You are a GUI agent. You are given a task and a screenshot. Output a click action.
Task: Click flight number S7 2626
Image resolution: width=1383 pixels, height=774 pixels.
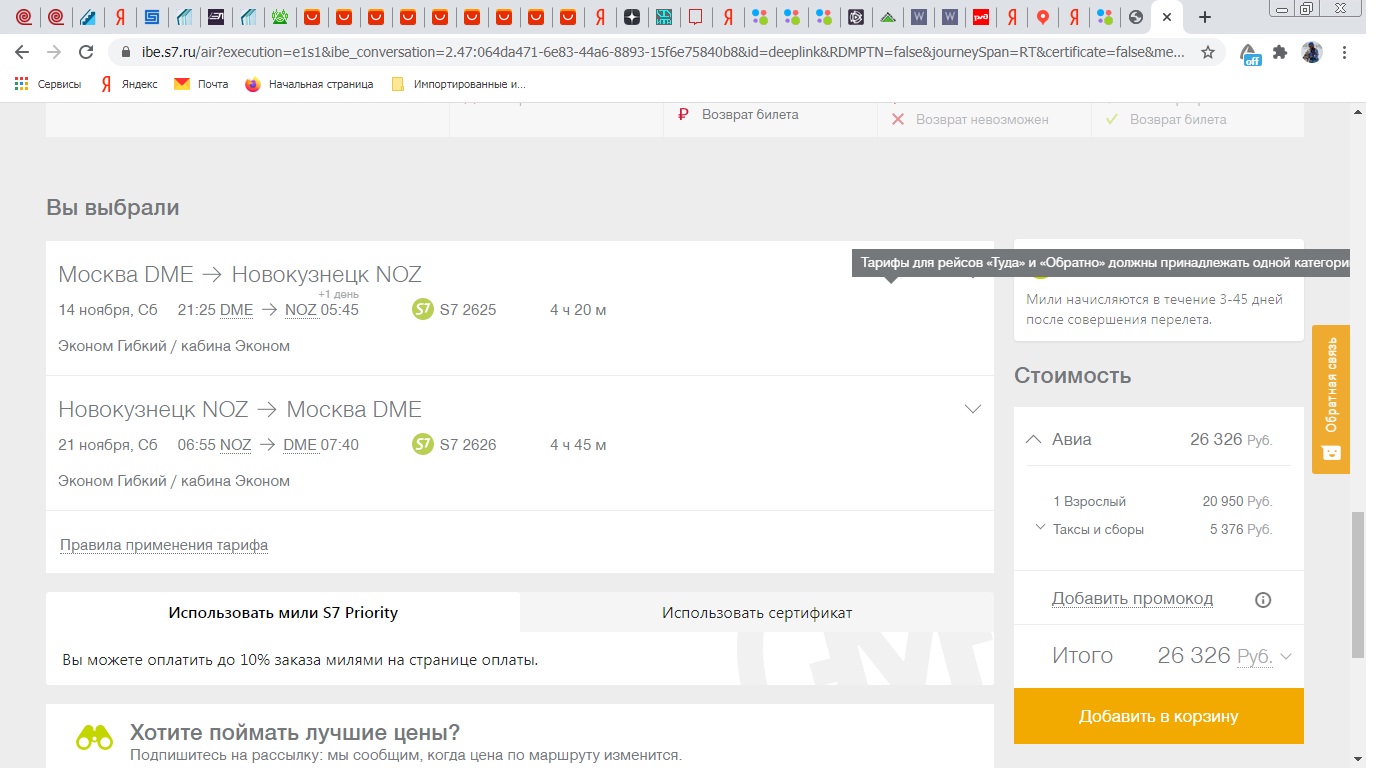[468, 445]
